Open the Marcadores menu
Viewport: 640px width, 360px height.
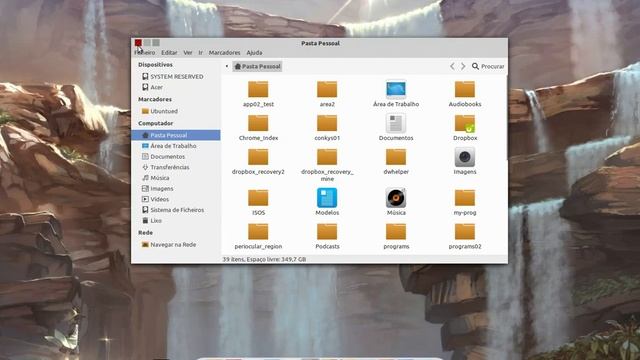click(224, 53)
